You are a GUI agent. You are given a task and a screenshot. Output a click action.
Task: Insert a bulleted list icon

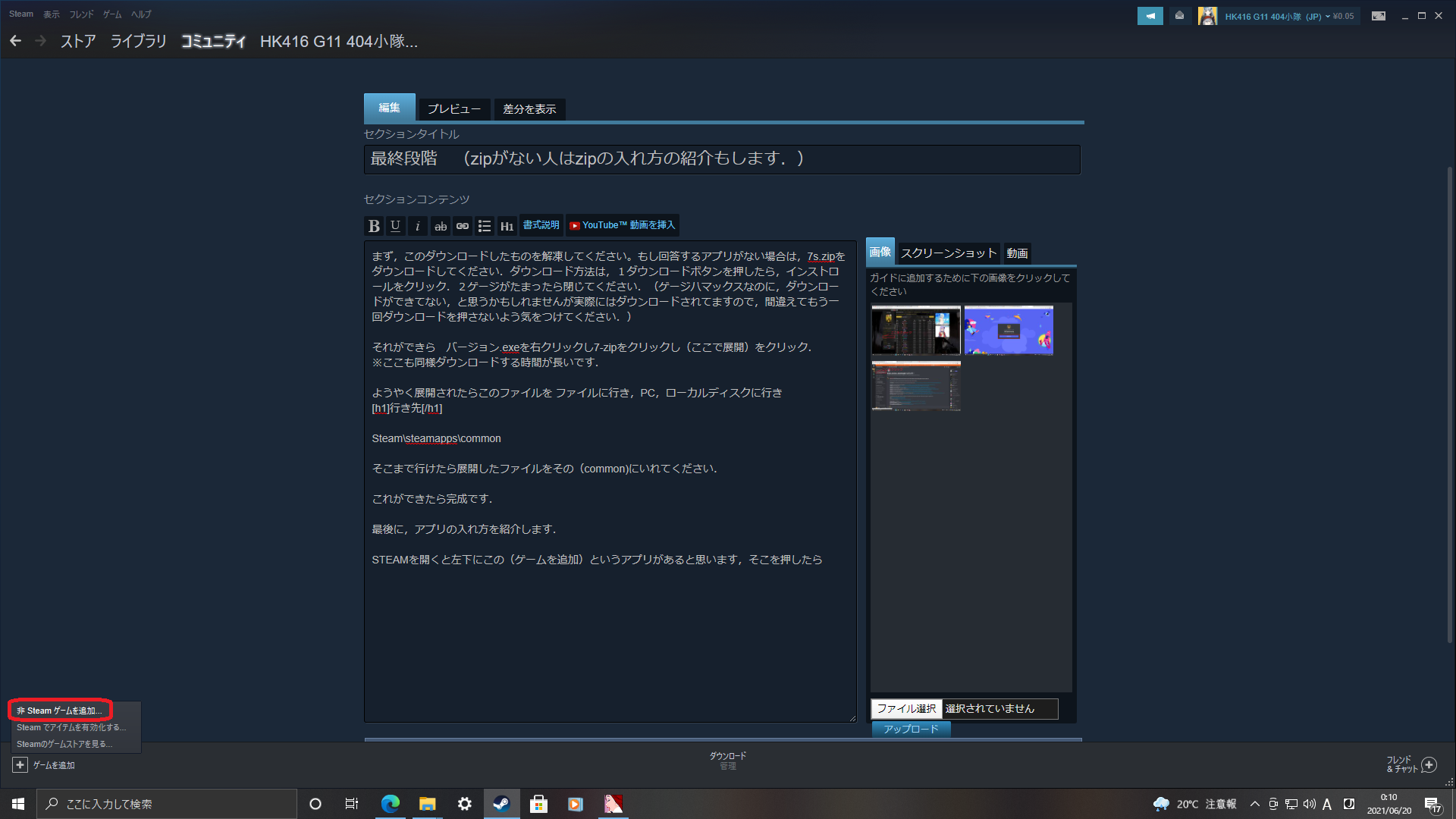coord(485,226)
